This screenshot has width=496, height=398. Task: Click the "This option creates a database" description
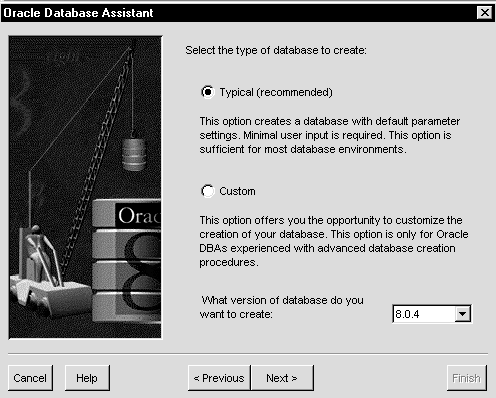[x=330, y=135]
